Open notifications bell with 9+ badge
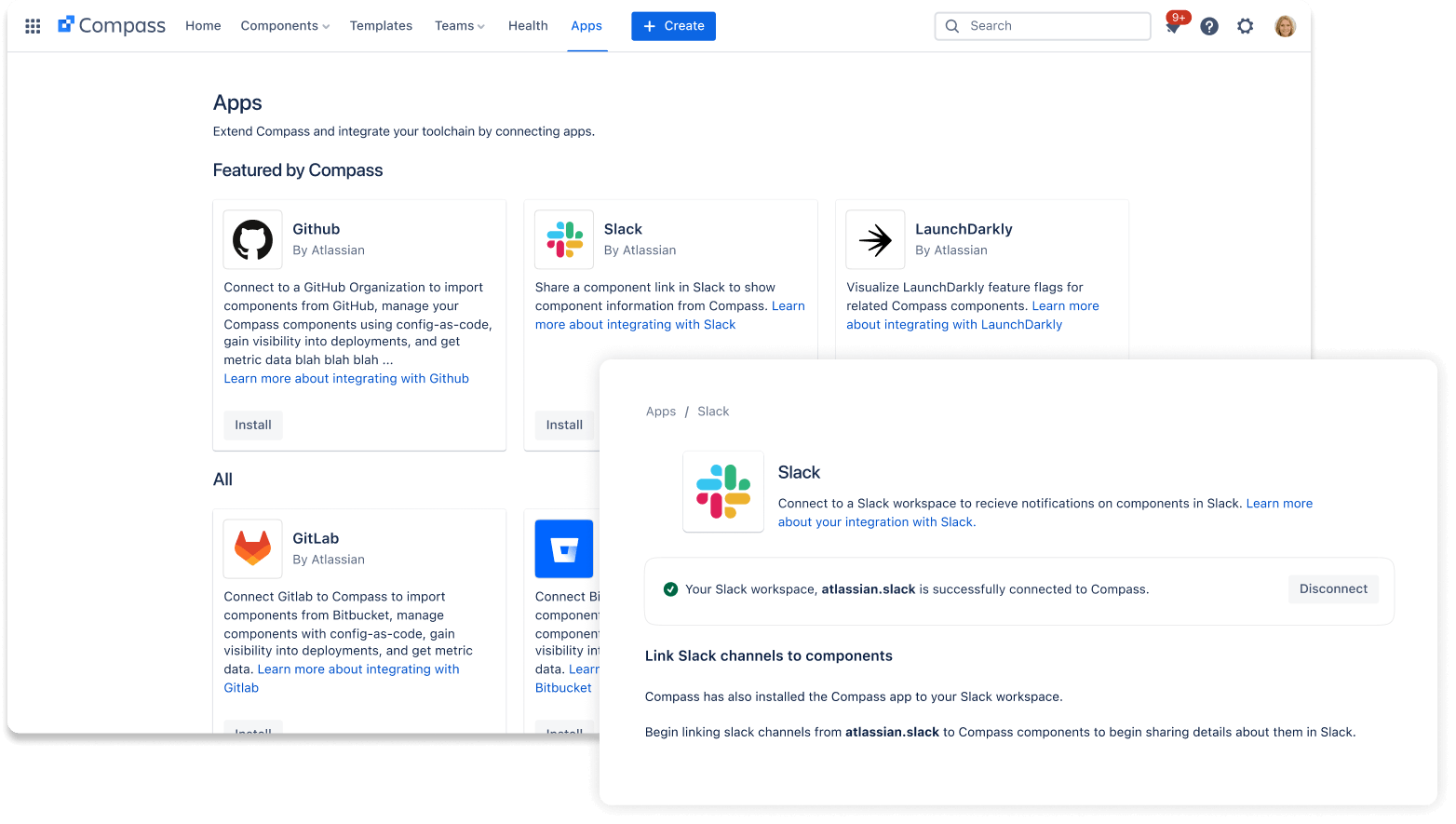This screenshot has width=1456, height=824. tap(1174, 25)
